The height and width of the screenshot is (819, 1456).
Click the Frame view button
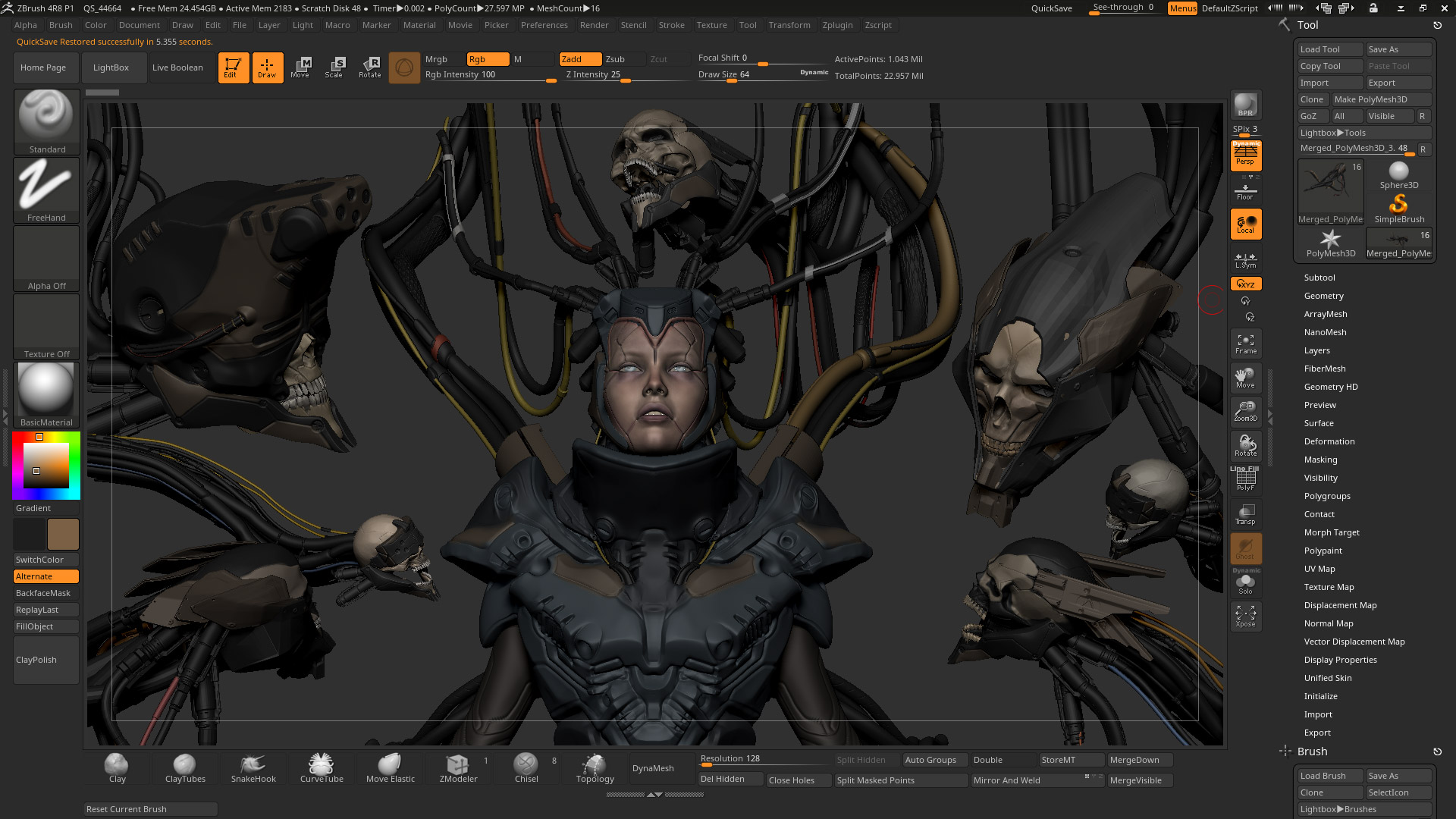[x=1246, y=344]
